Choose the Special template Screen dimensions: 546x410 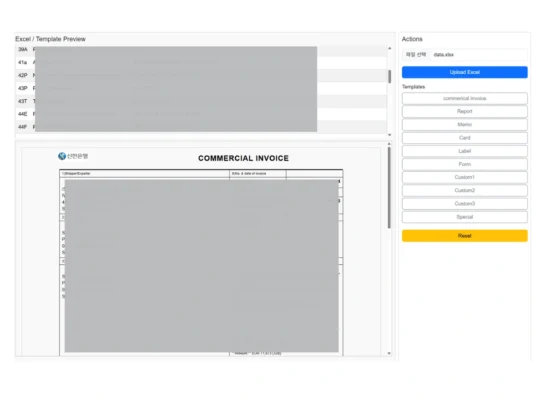465,217
